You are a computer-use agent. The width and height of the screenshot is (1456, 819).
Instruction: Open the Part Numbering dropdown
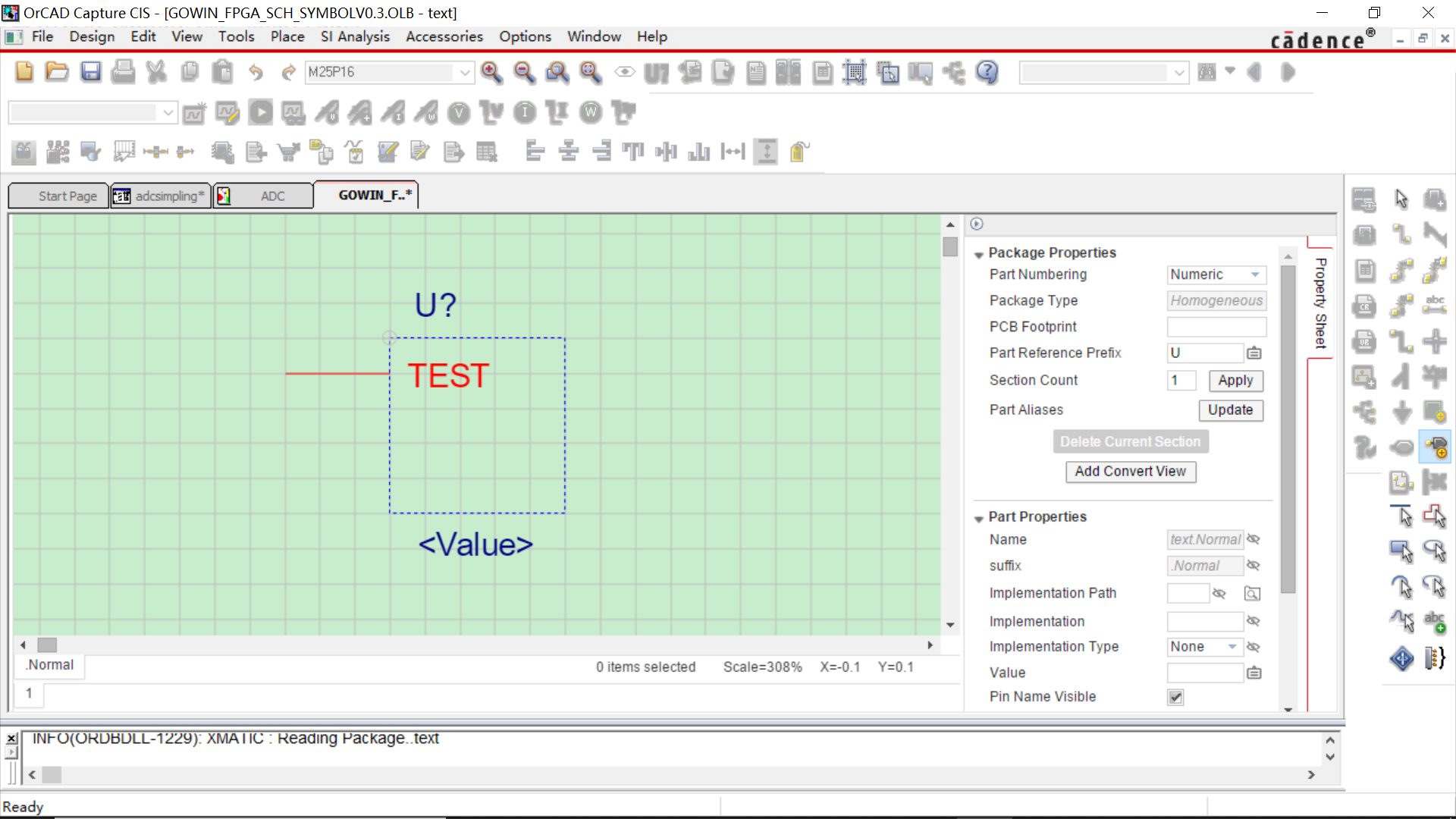click(x=1255, y=275)
